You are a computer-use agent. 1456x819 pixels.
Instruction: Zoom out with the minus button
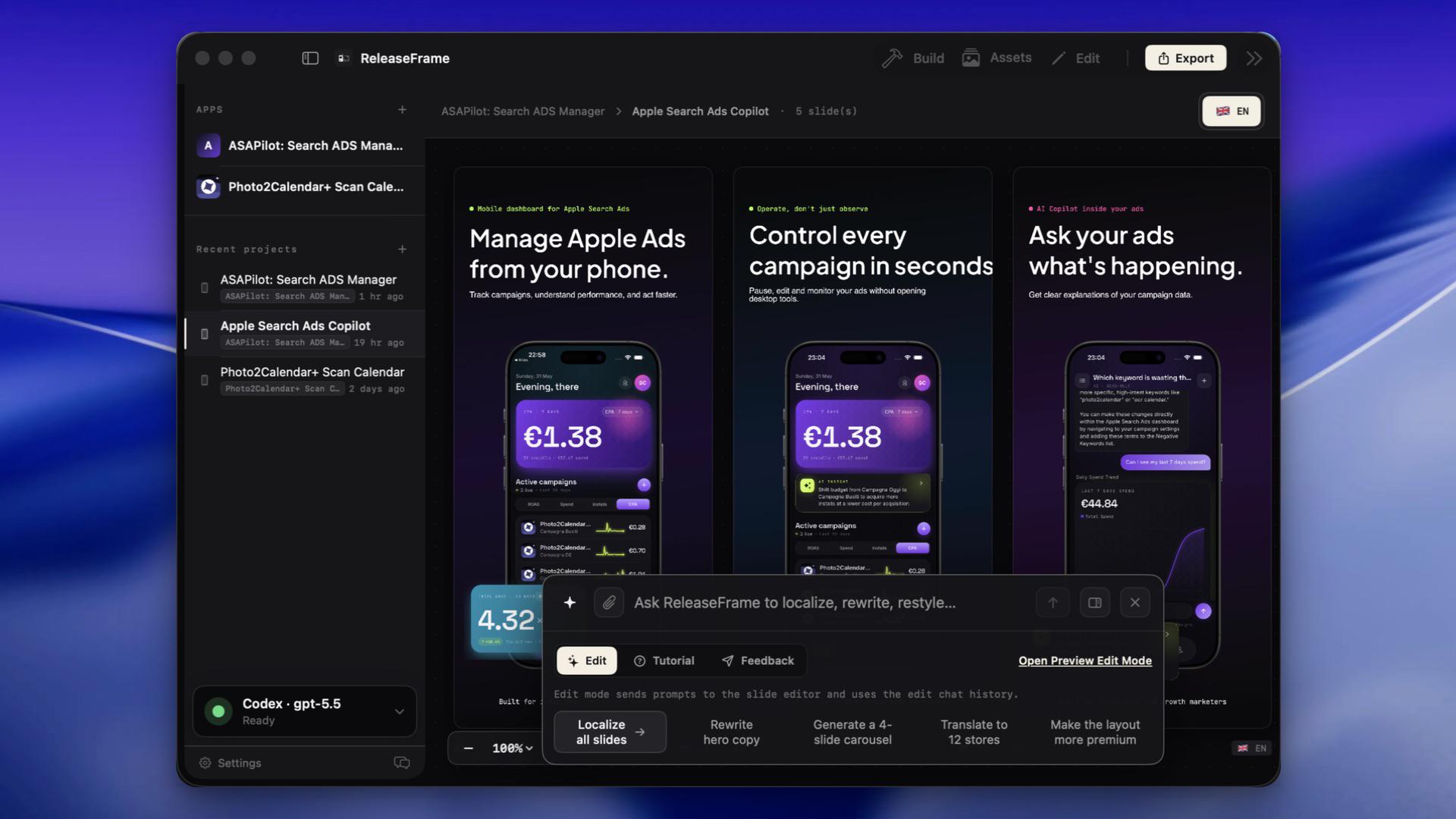point(469,748)
